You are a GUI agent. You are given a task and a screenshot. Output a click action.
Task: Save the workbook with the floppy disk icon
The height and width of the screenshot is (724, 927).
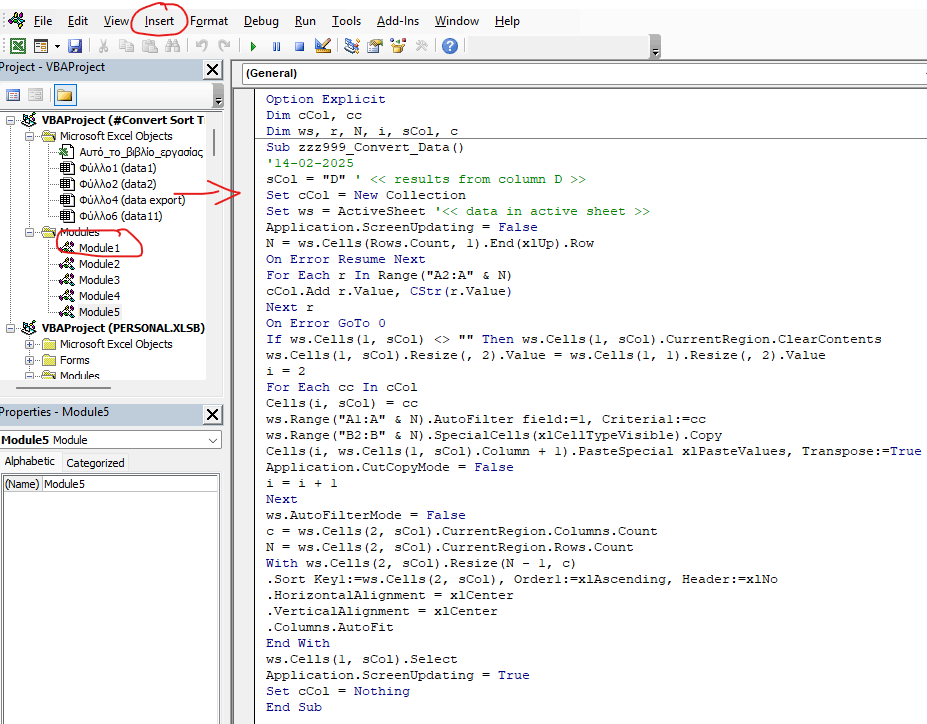(75, 46)
